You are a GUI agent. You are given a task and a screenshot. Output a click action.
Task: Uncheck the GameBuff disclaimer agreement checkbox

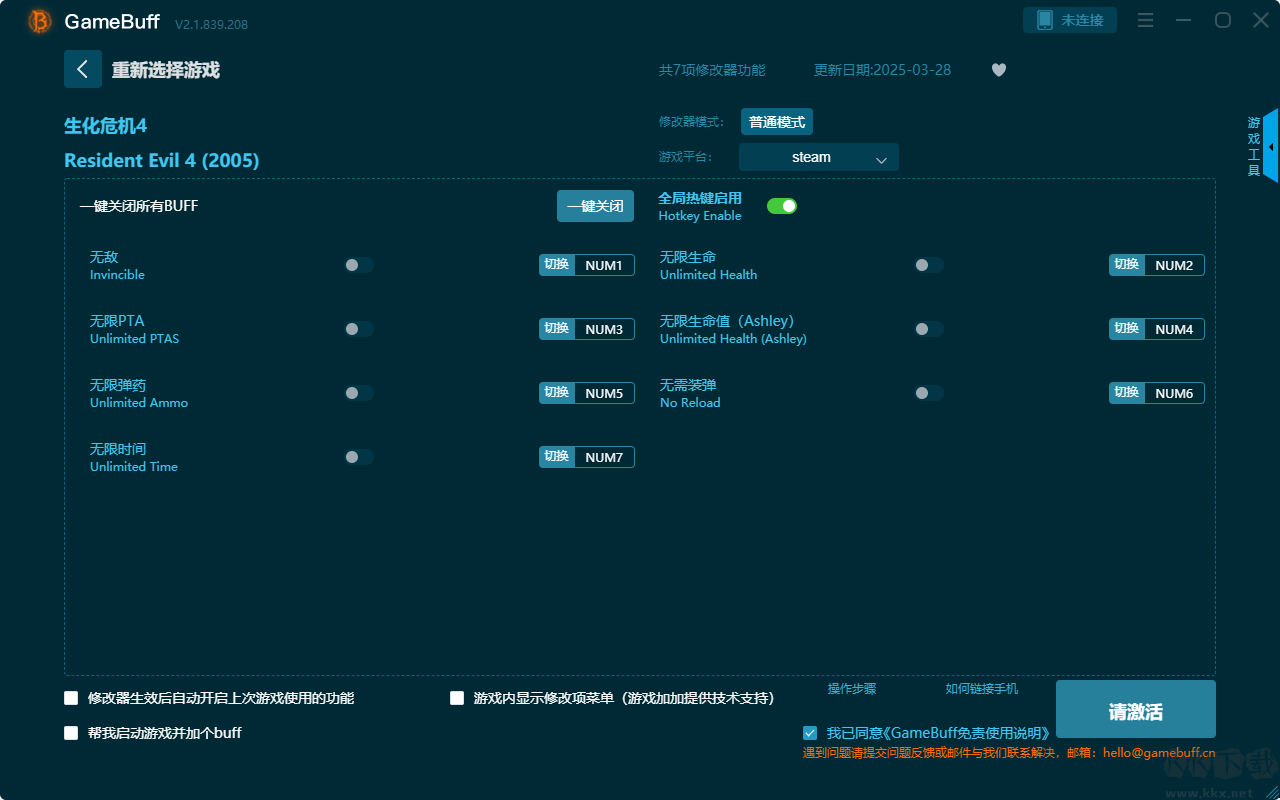(810, 733)
